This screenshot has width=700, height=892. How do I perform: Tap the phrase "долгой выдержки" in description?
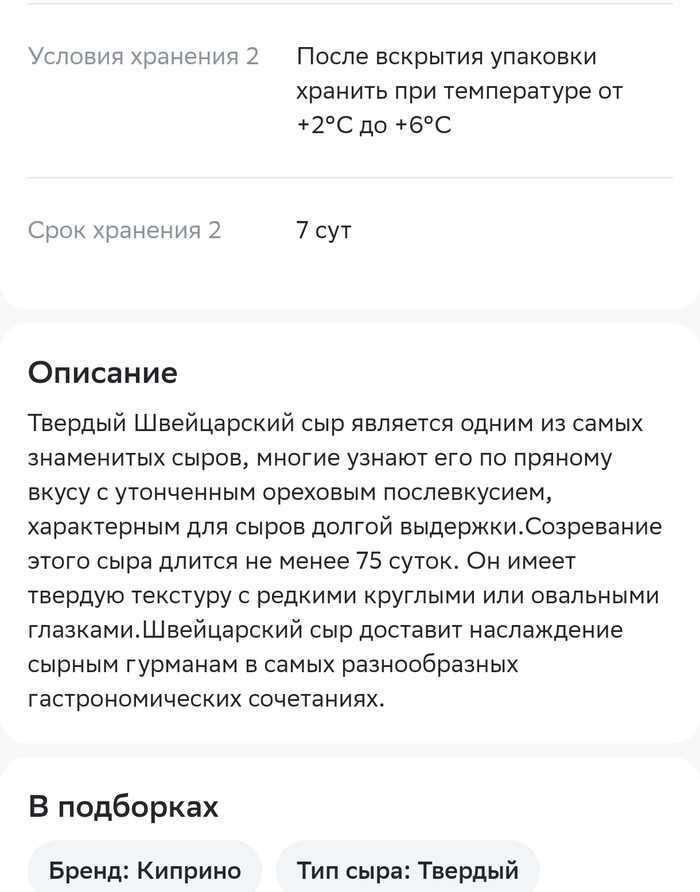(x=438, y=527)
